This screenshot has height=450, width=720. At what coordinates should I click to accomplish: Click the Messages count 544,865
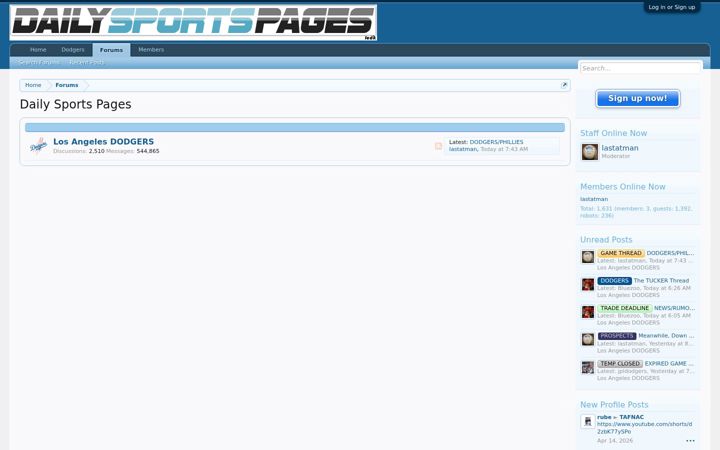point(148,151)
